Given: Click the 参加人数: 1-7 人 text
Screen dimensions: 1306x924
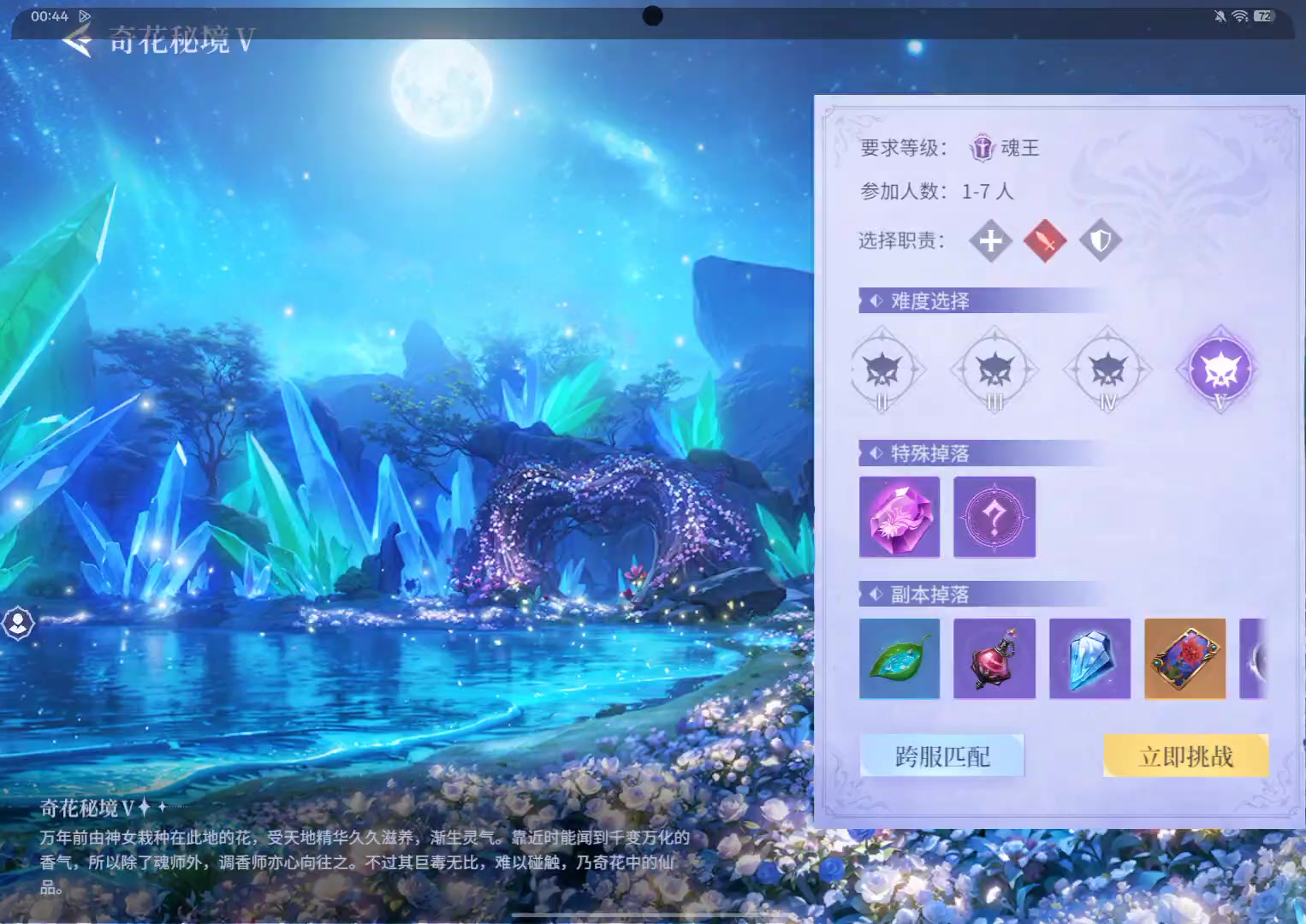Looking at the screenshot, I should [x=936, y=191].
